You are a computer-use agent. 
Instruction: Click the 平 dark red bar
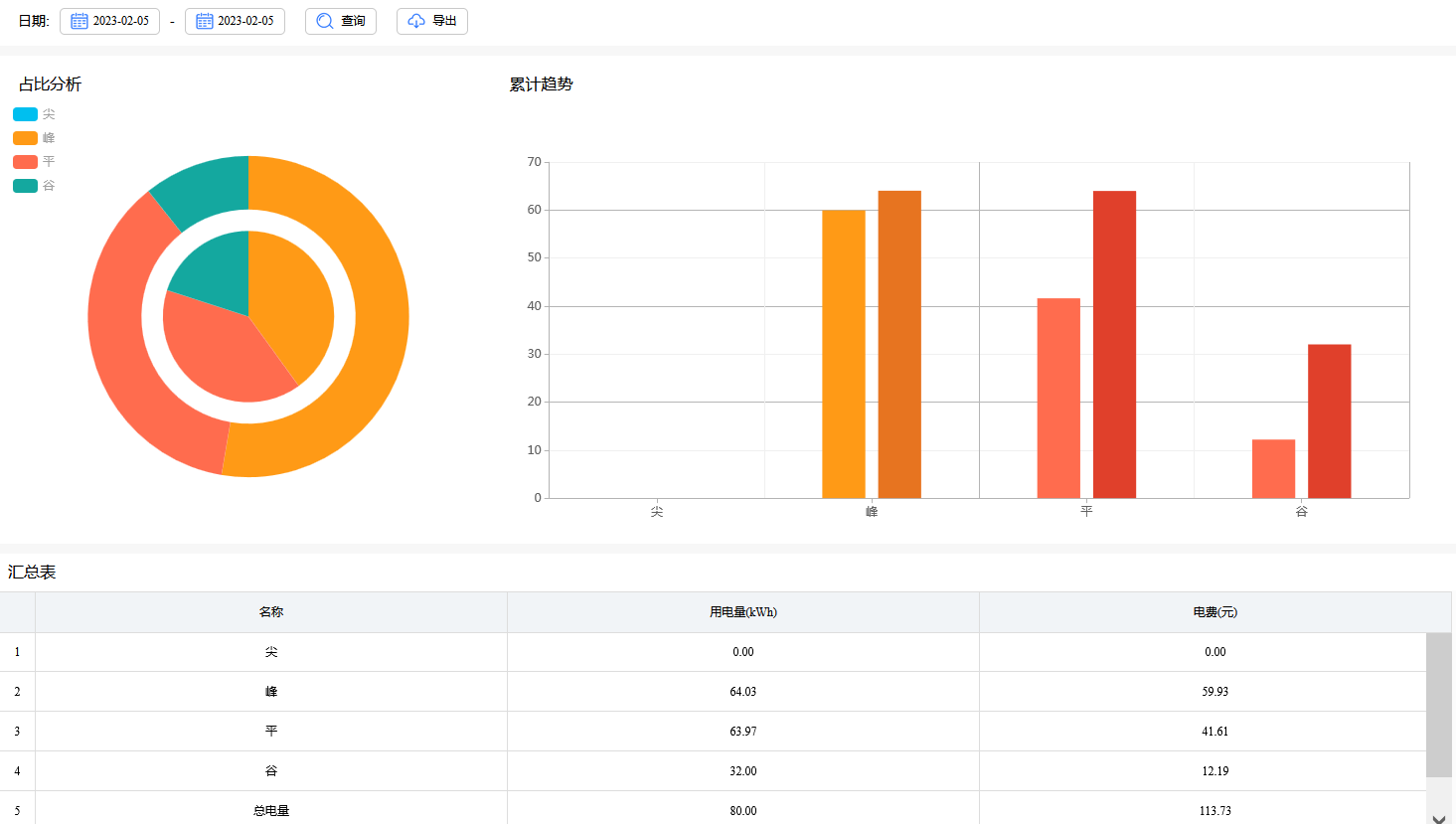[1114, 344]
